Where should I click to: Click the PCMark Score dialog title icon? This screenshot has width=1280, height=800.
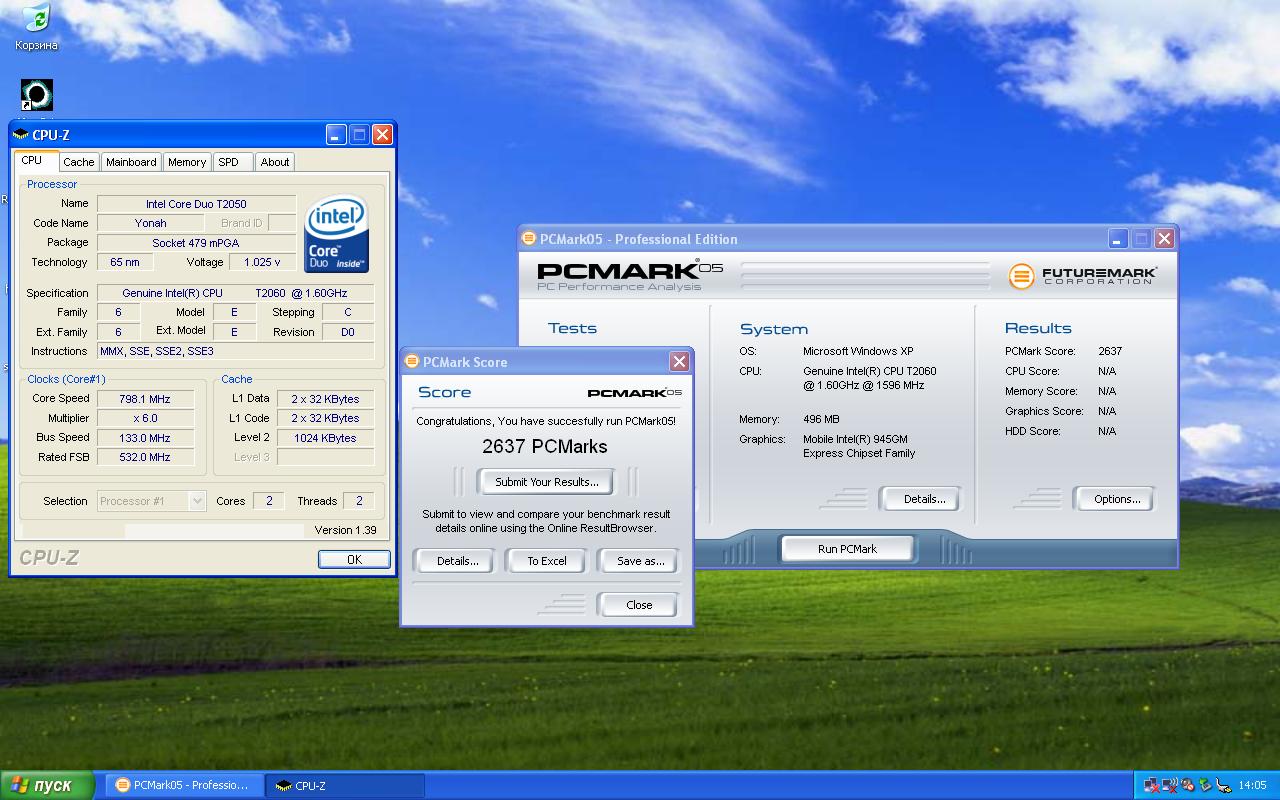click(x=412, y=362)
